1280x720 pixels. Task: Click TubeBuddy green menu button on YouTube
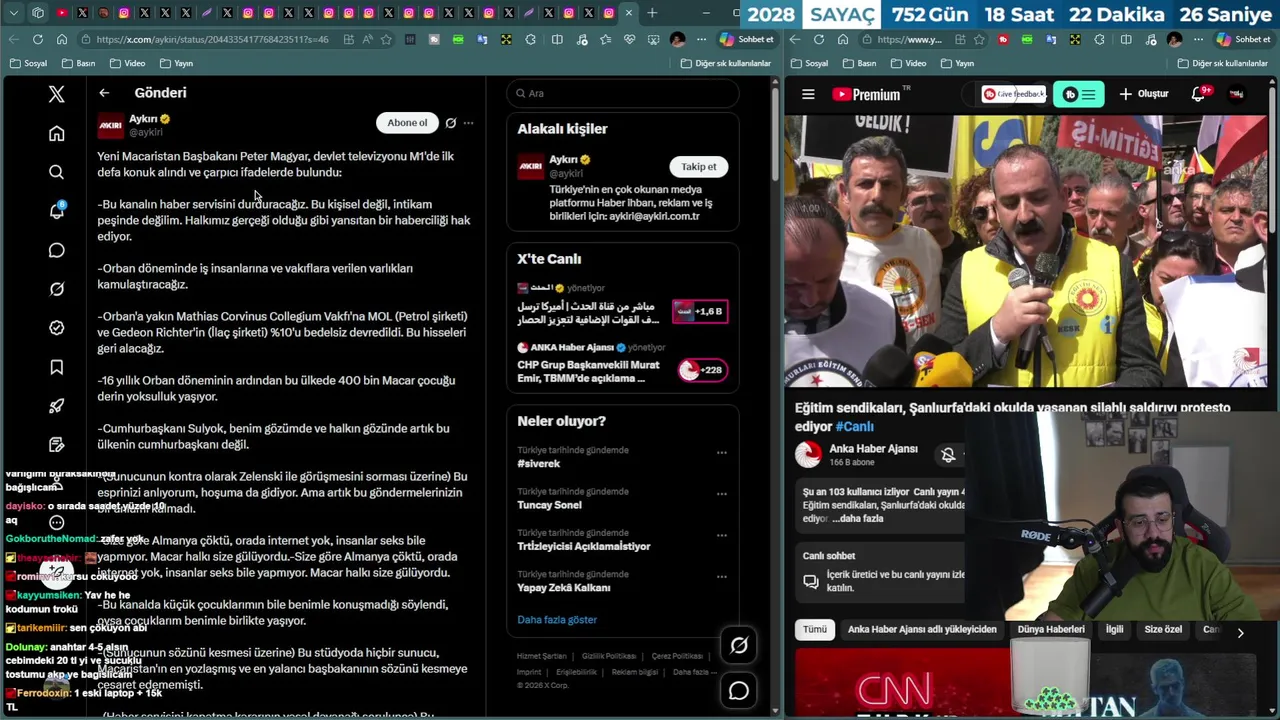click(1078, 94)
